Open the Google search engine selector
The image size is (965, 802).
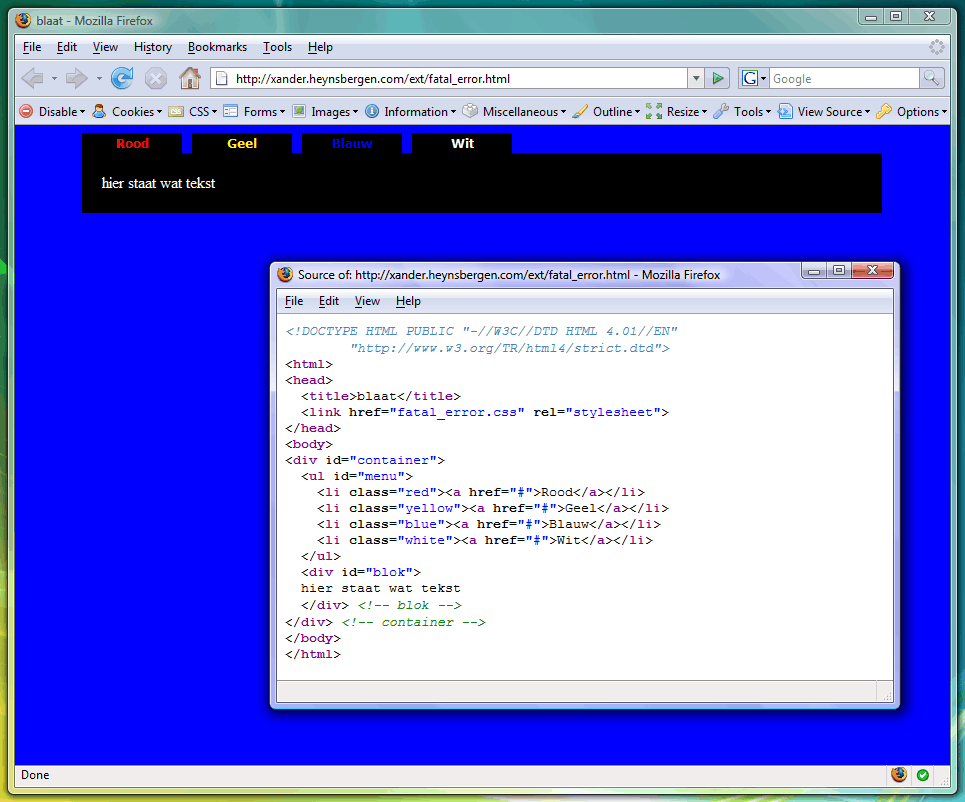click(753, 78)
